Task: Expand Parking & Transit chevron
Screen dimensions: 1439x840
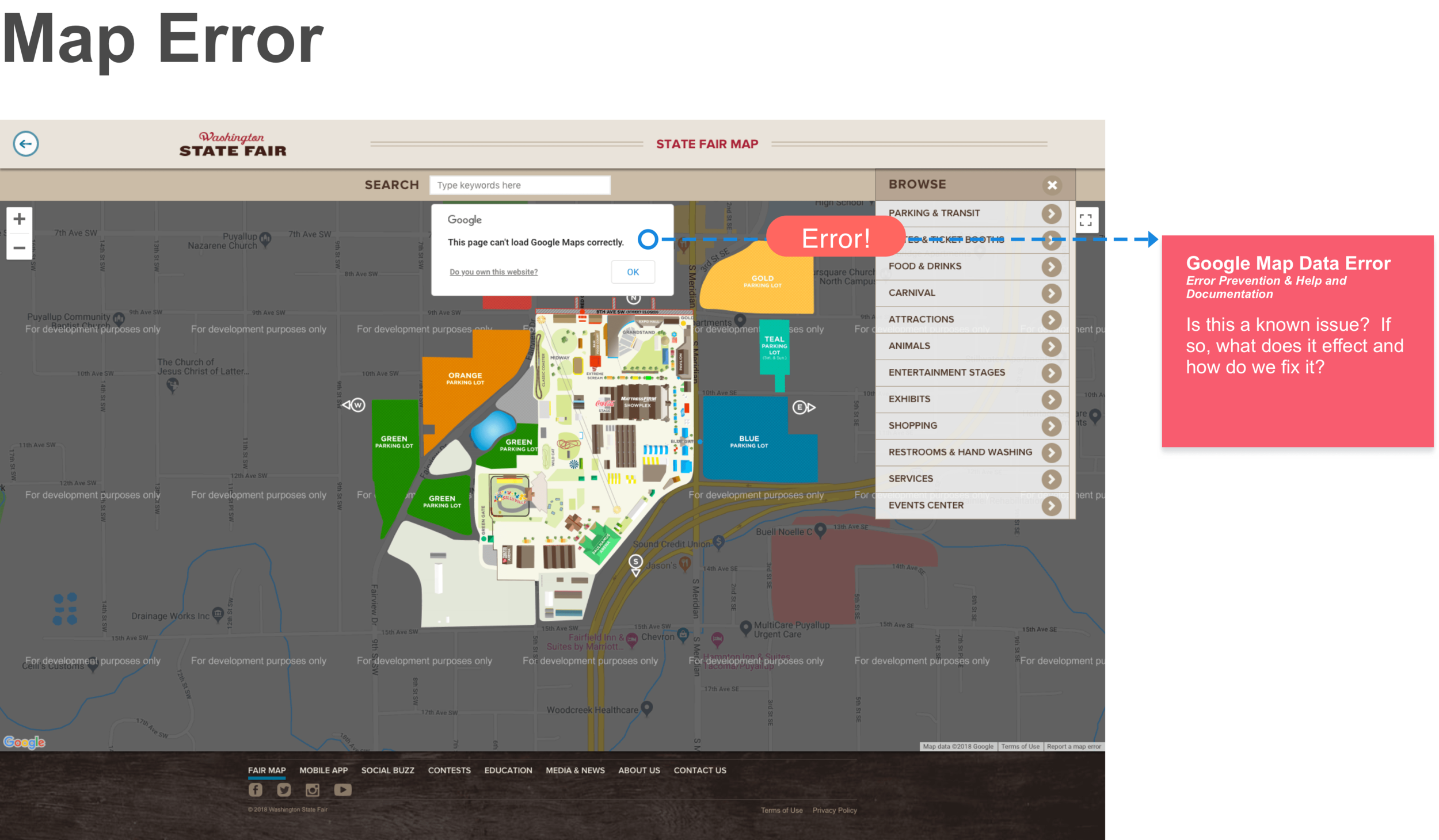Action: point(1052,213)
